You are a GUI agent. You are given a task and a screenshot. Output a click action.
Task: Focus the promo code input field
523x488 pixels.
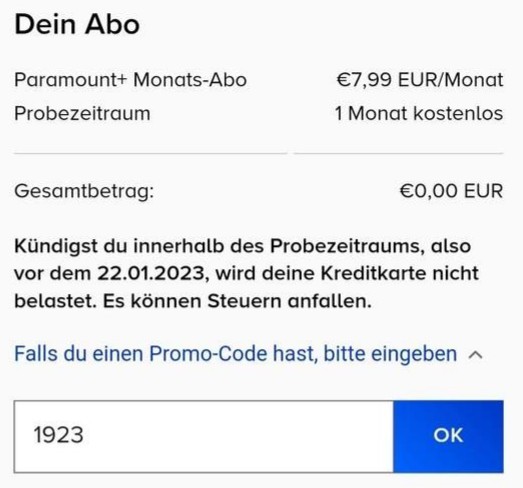[x=204, y=436]
